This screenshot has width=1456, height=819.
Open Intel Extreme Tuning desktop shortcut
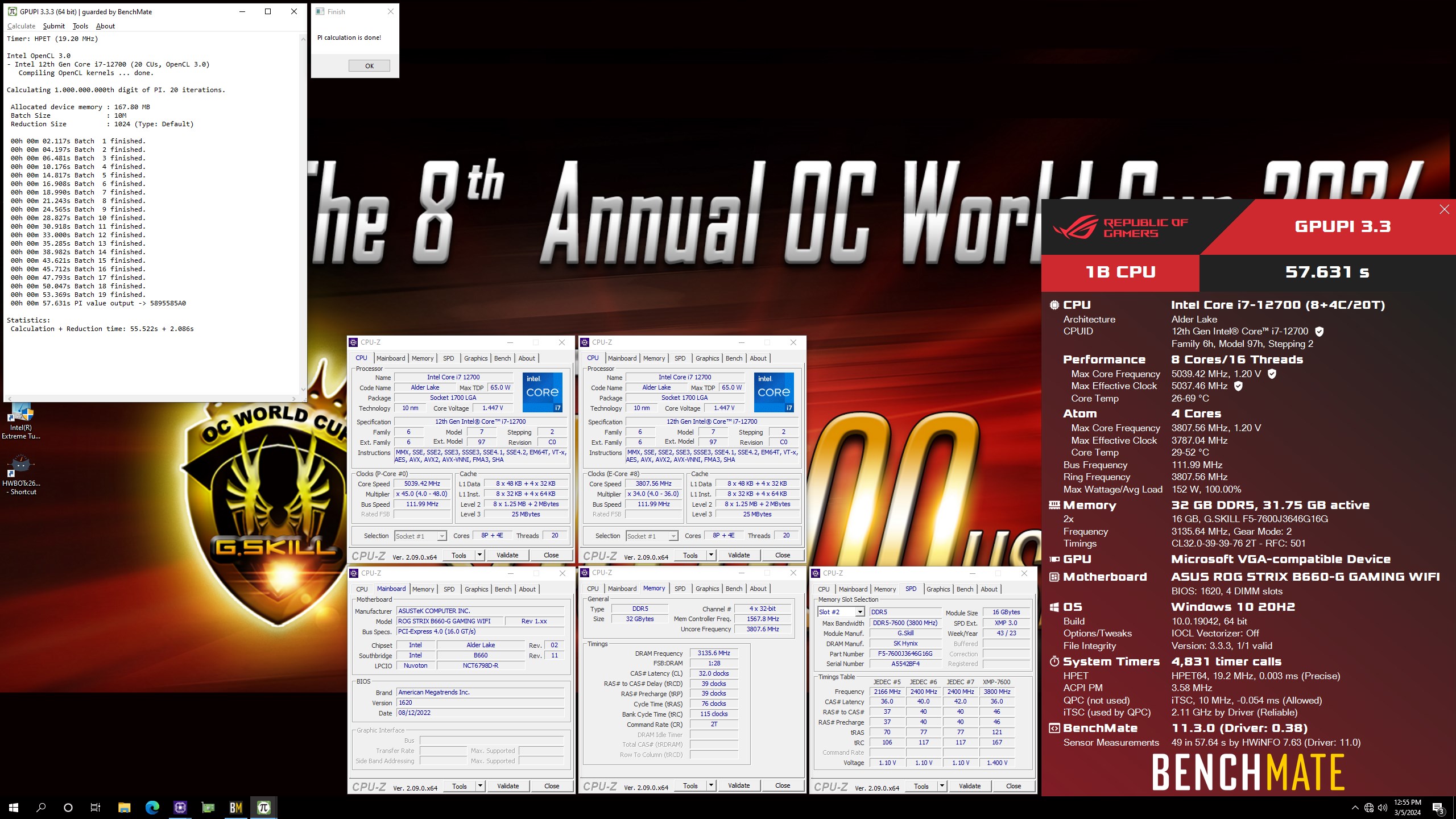(21, 422)
